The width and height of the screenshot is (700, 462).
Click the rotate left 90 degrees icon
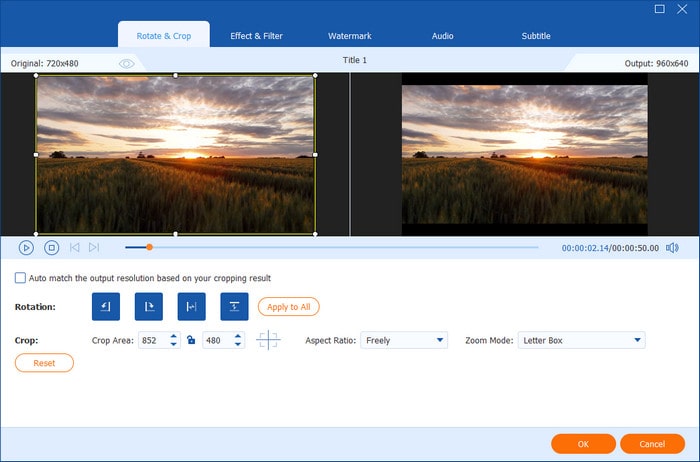pos(105,307)
